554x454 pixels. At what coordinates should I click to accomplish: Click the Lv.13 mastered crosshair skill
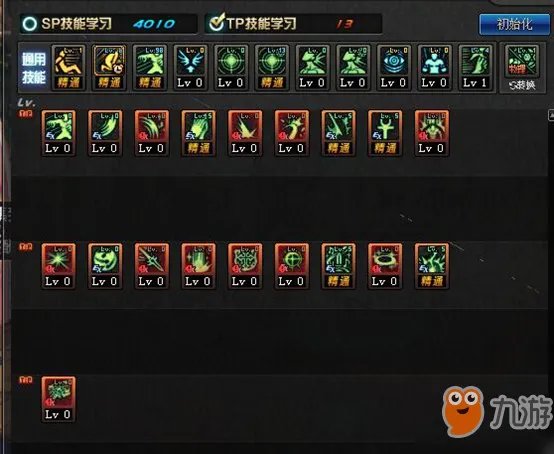pos(272,67)
